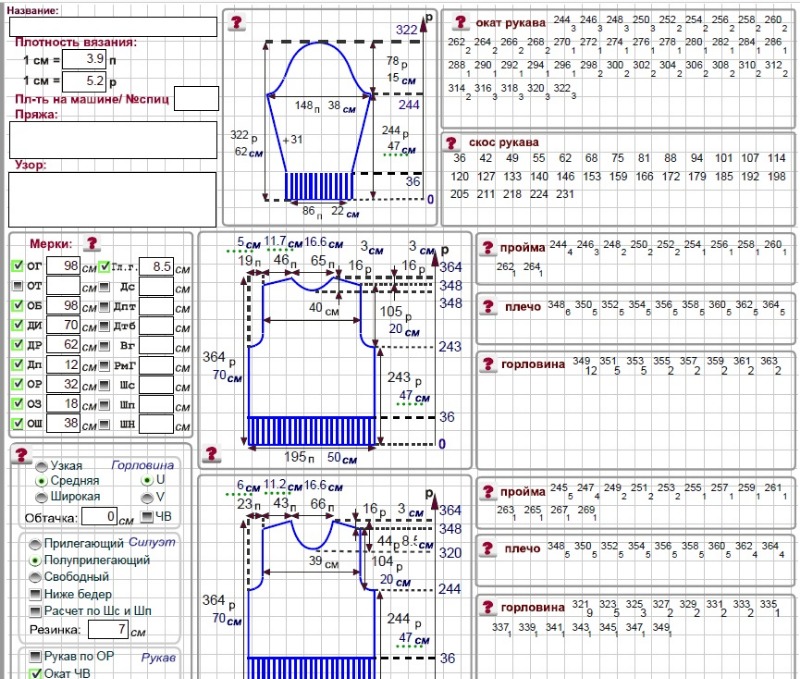Select the Свободный silhouette option
The width and height of the screenshot is (800, 679).
click(x=36, y=577)
